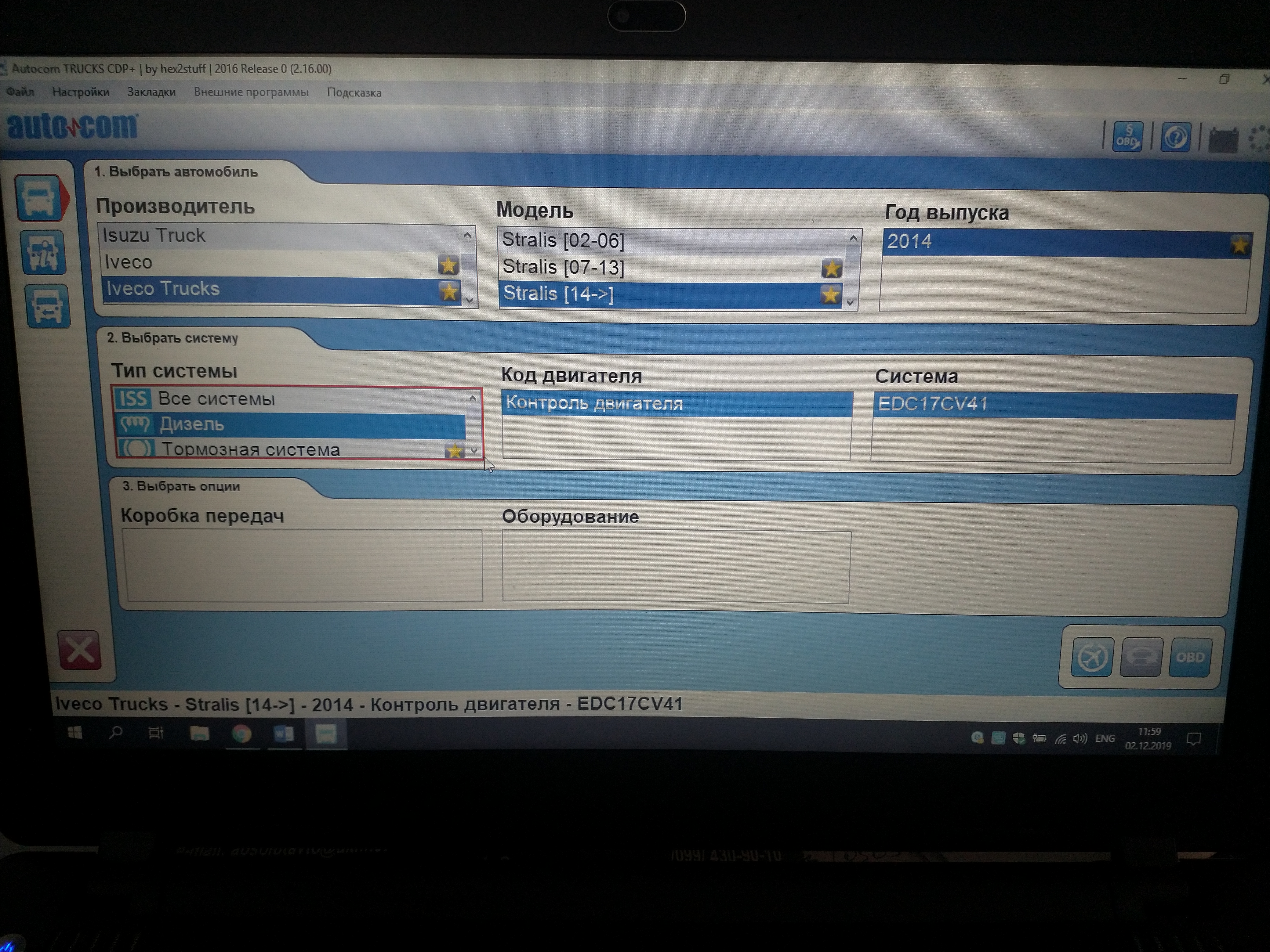
Task: Click the diesel glow icon beside Дизель
Action: pos(134,424)
